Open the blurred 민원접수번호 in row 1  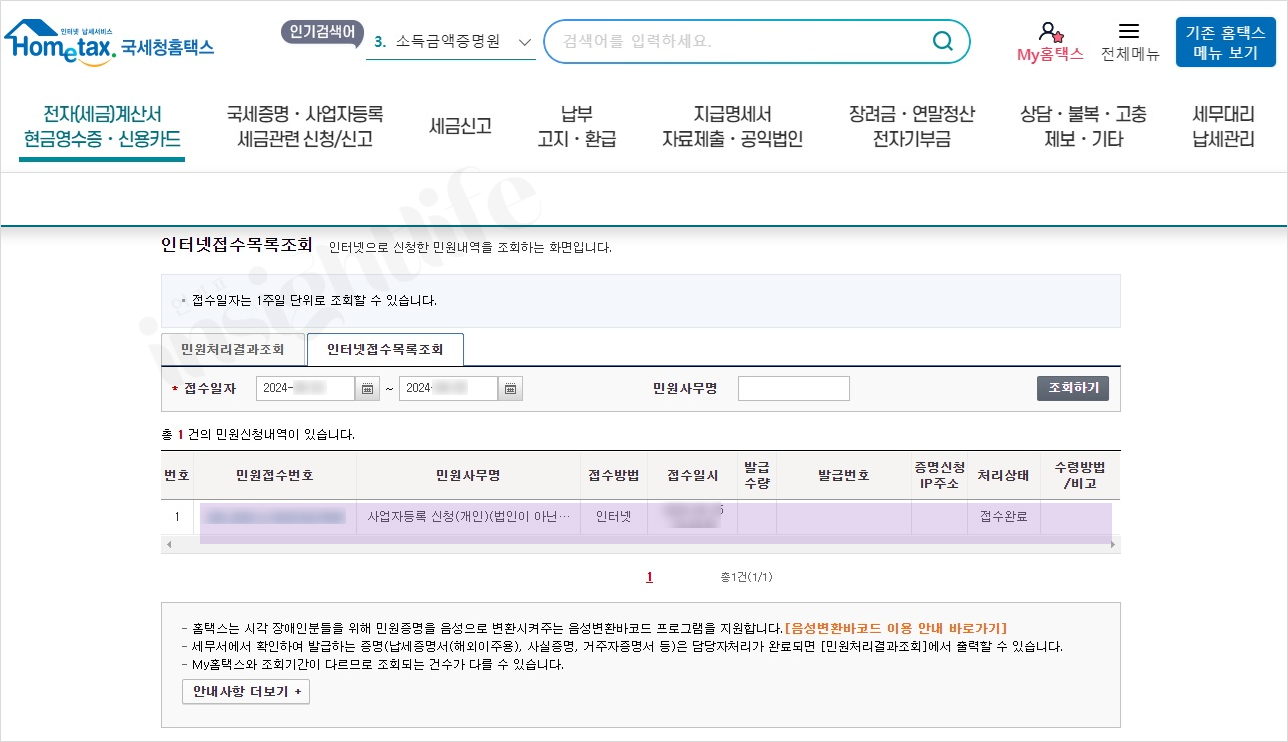pyautogui.click(x=274, y=517)
